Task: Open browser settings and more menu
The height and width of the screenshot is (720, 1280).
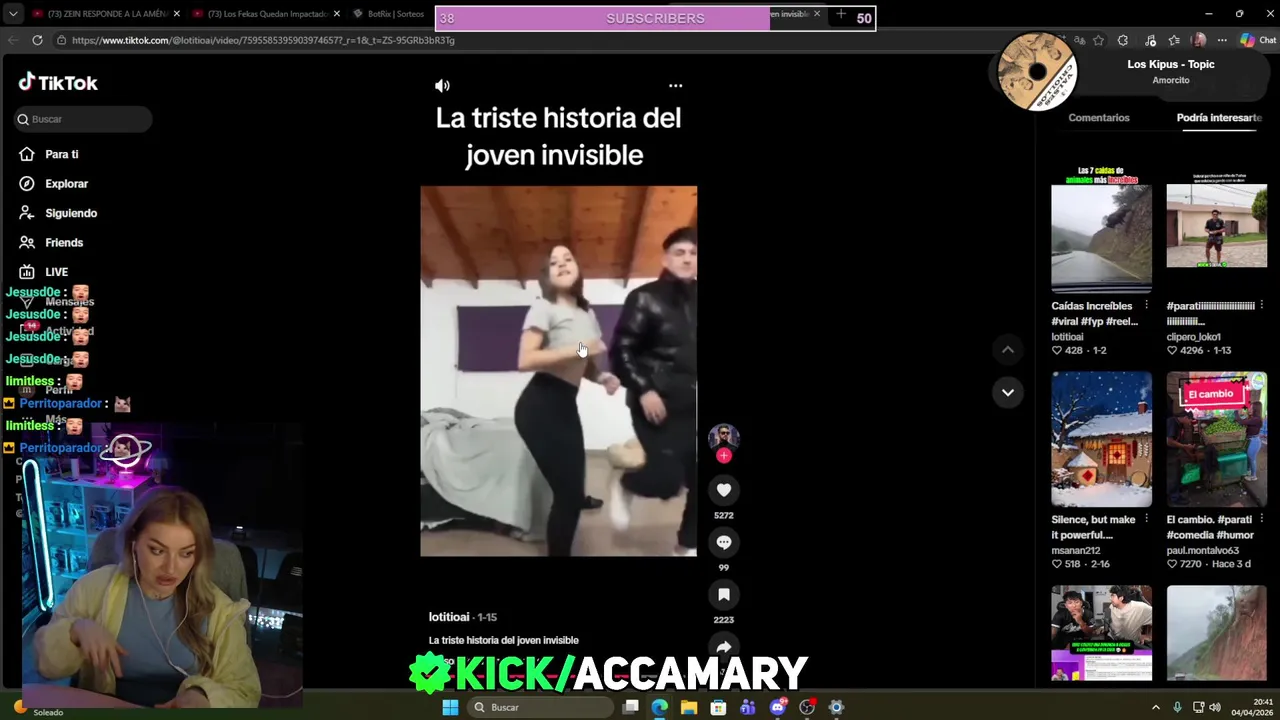Action: tap(1222, 40)
